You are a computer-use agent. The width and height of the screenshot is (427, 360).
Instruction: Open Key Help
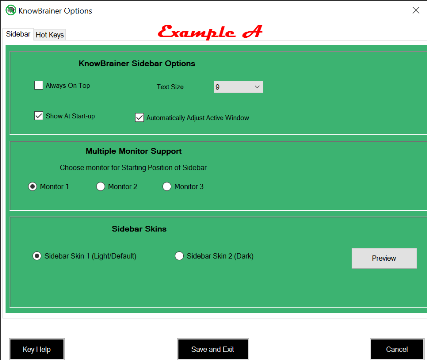[x=37, y=349]
